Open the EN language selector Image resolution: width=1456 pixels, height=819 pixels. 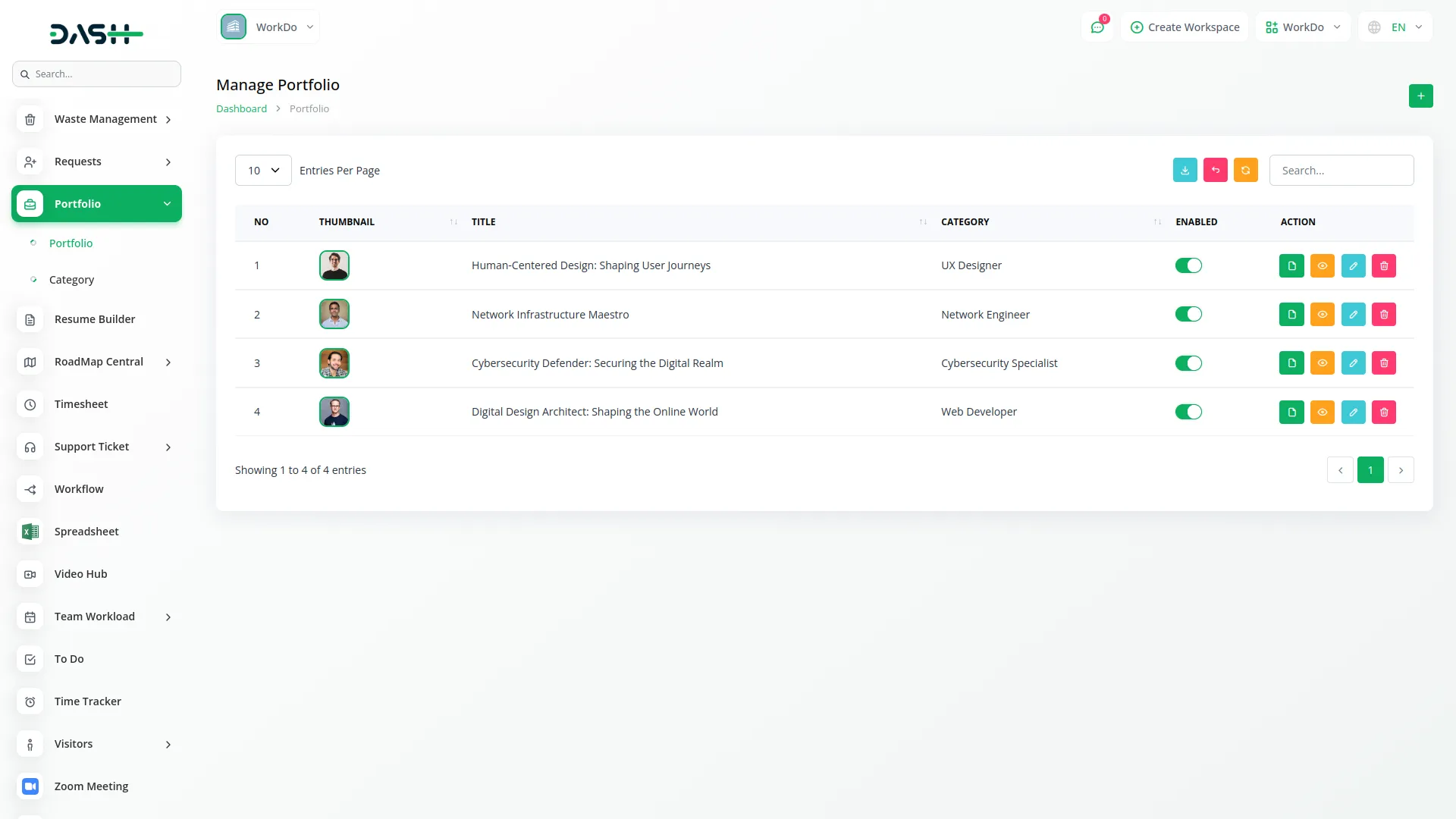pos(1394,27)
